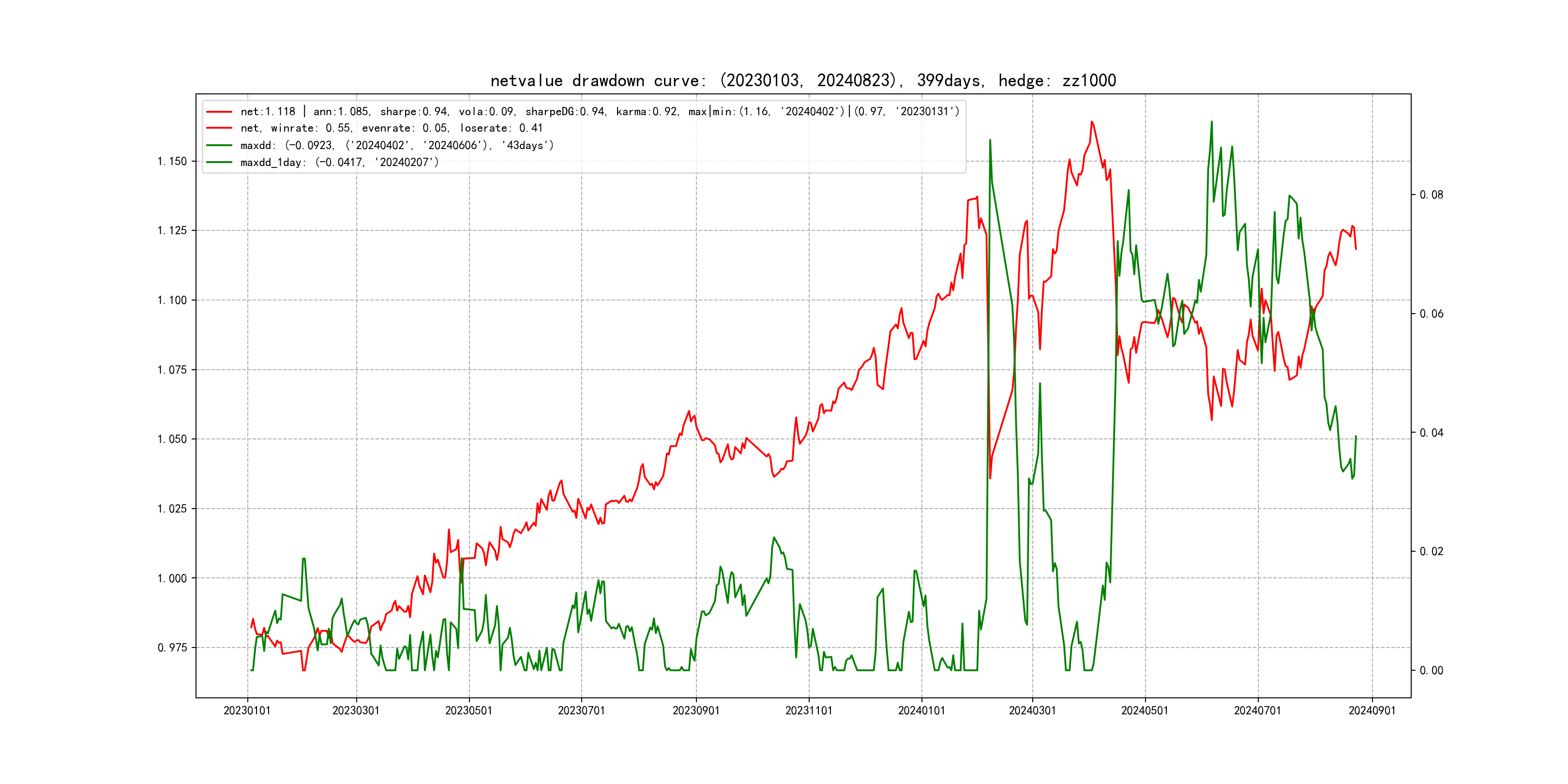Image resolution: width=1568 pixels, height=784 pixels.
Task: Click the maxdd_1day legend label text
Action: pyautogui.click(x=339, y=163)
